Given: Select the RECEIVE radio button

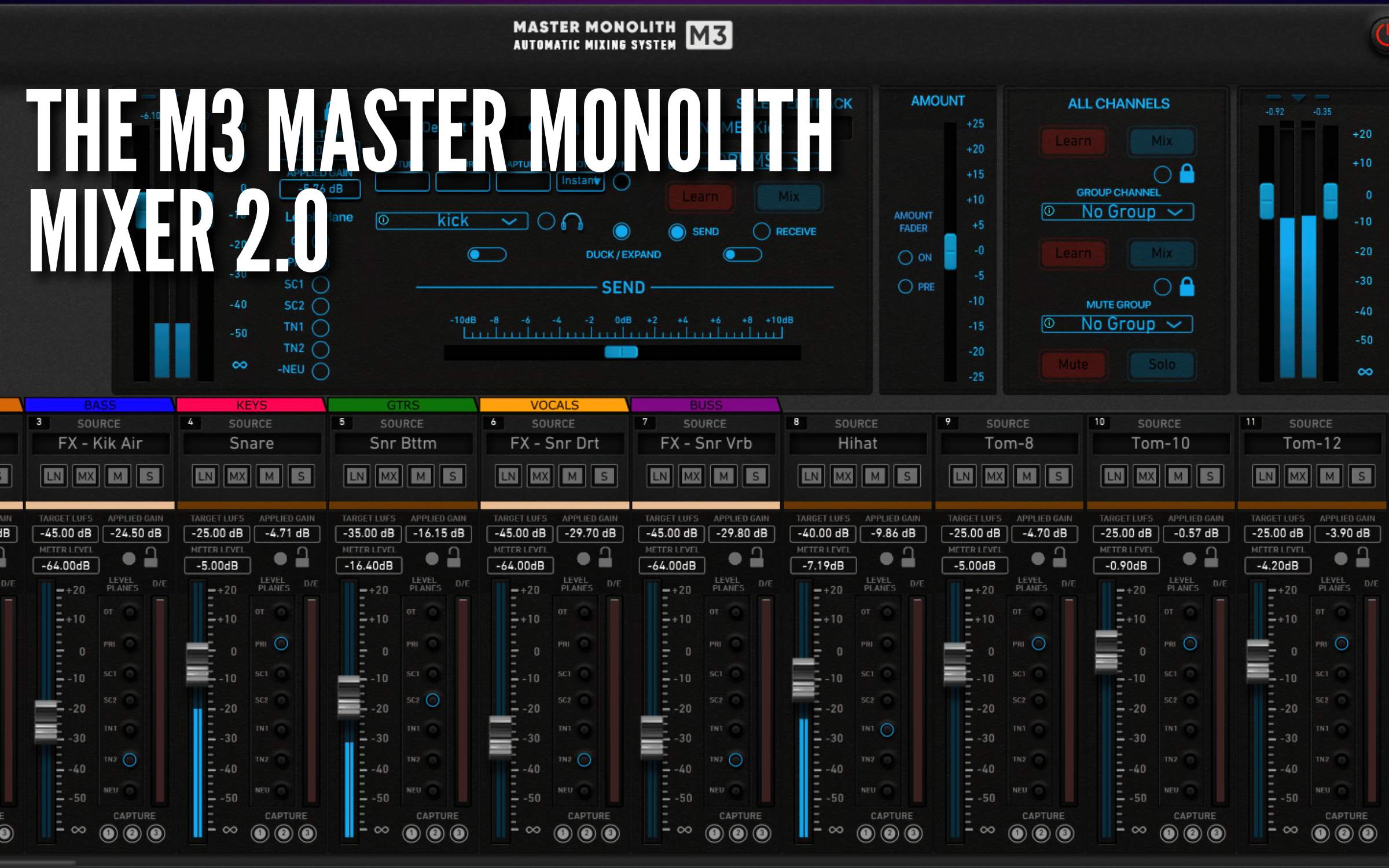Looking at the screenshot, I should [761, 232].
